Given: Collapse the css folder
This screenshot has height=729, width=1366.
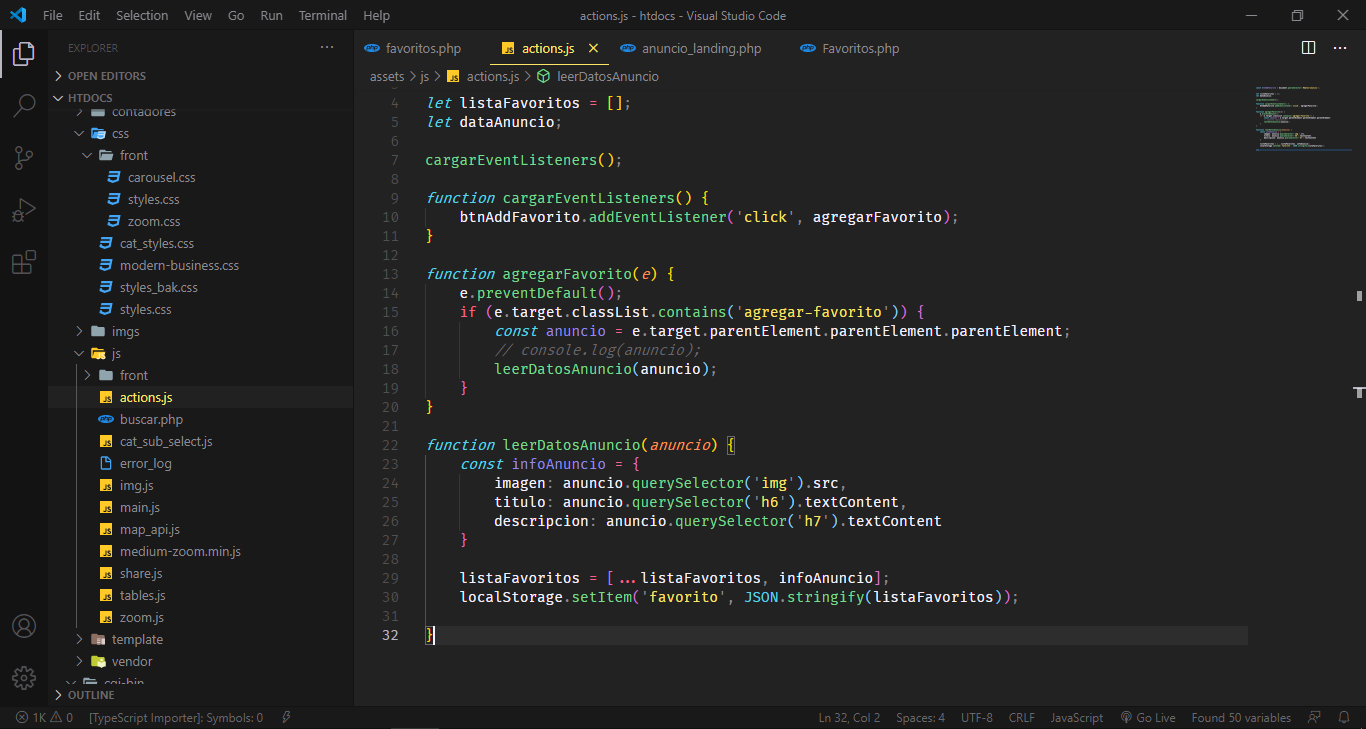Looking at the screenshot, I should (119, 133).
